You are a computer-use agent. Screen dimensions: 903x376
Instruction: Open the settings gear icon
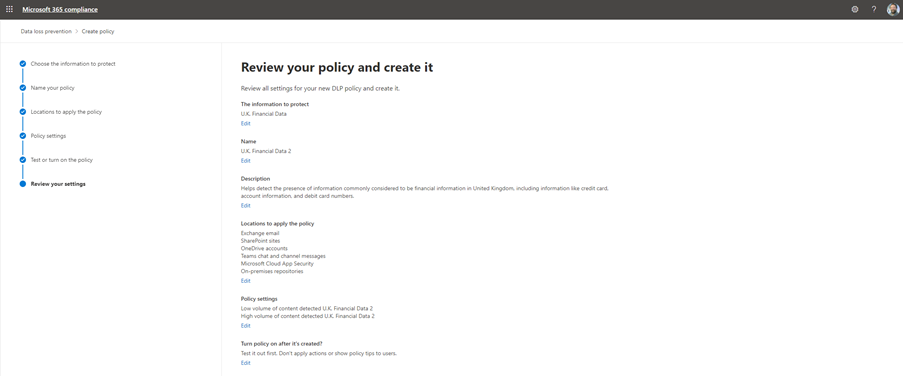tap(855, 9)
